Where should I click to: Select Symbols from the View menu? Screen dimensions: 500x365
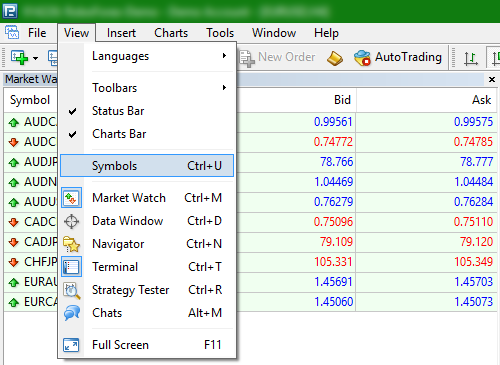pos(147,166)
